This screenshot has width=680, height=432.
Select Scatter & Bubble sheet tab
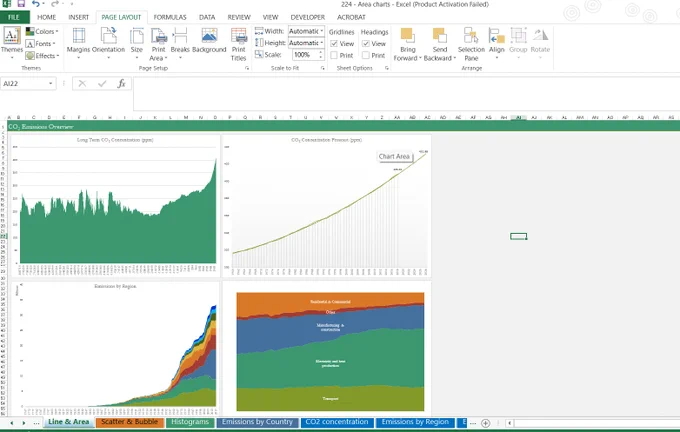tap(130, 422)
